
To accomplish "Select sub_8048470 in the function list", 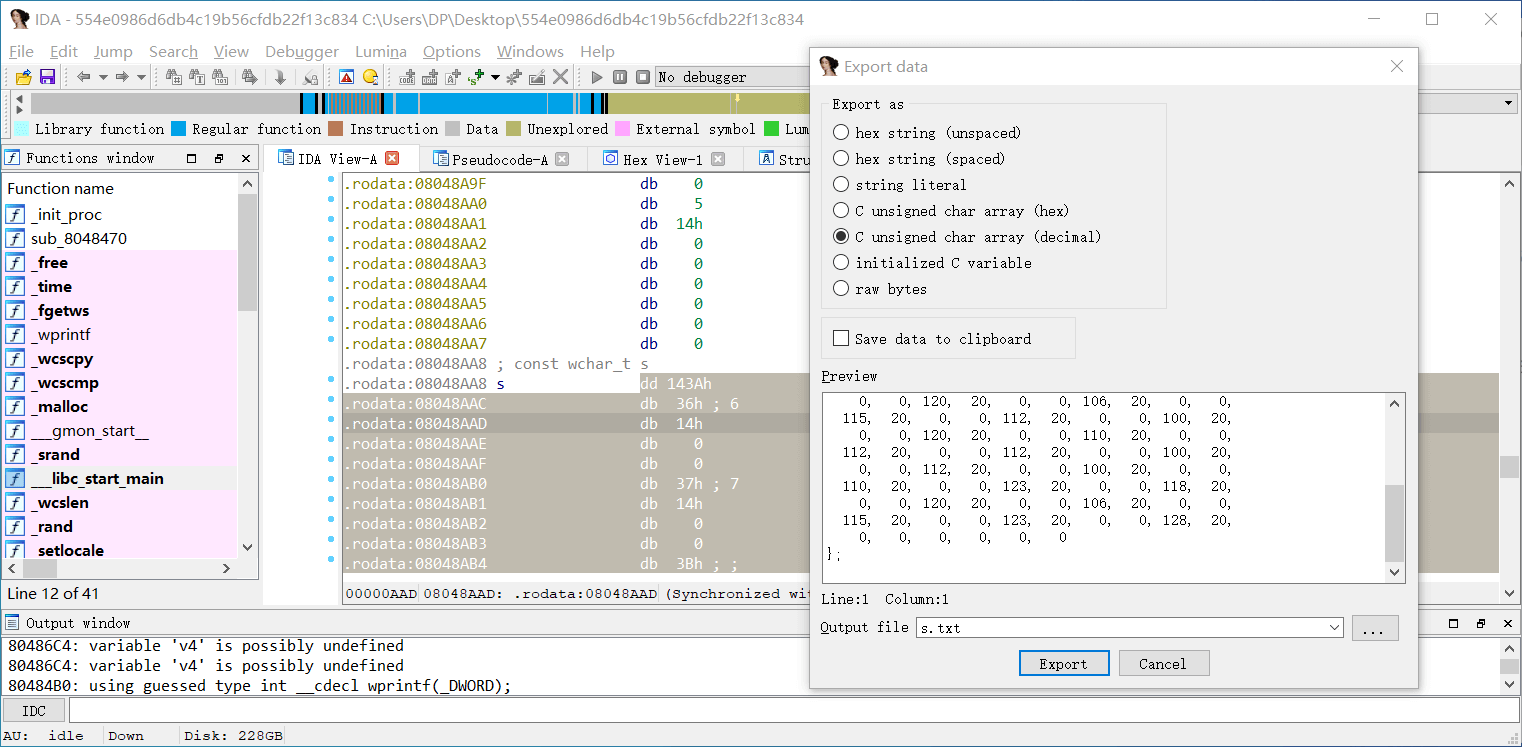I will (x=78, y=238).
